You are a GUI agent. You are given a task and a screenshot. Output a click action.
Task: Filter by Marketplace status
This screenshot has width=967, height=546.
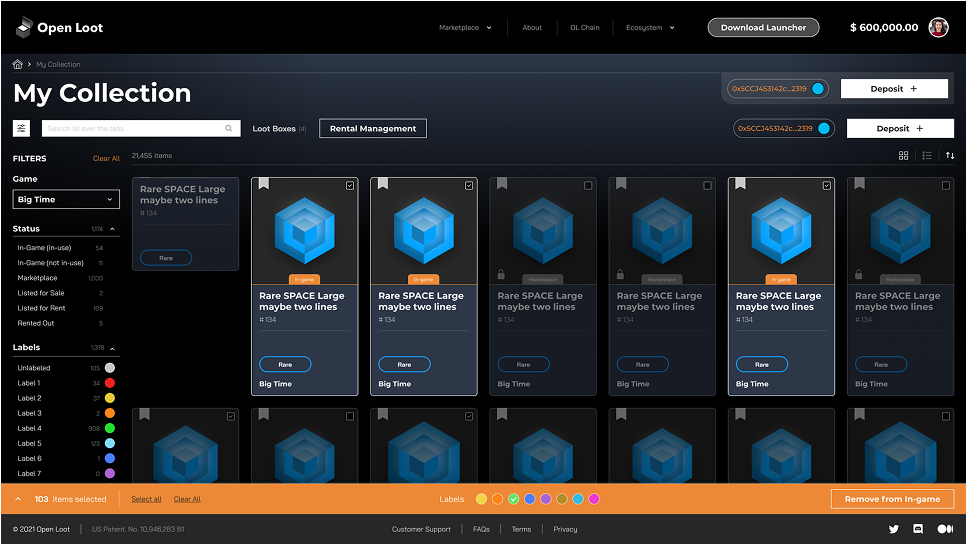[60, 278]
